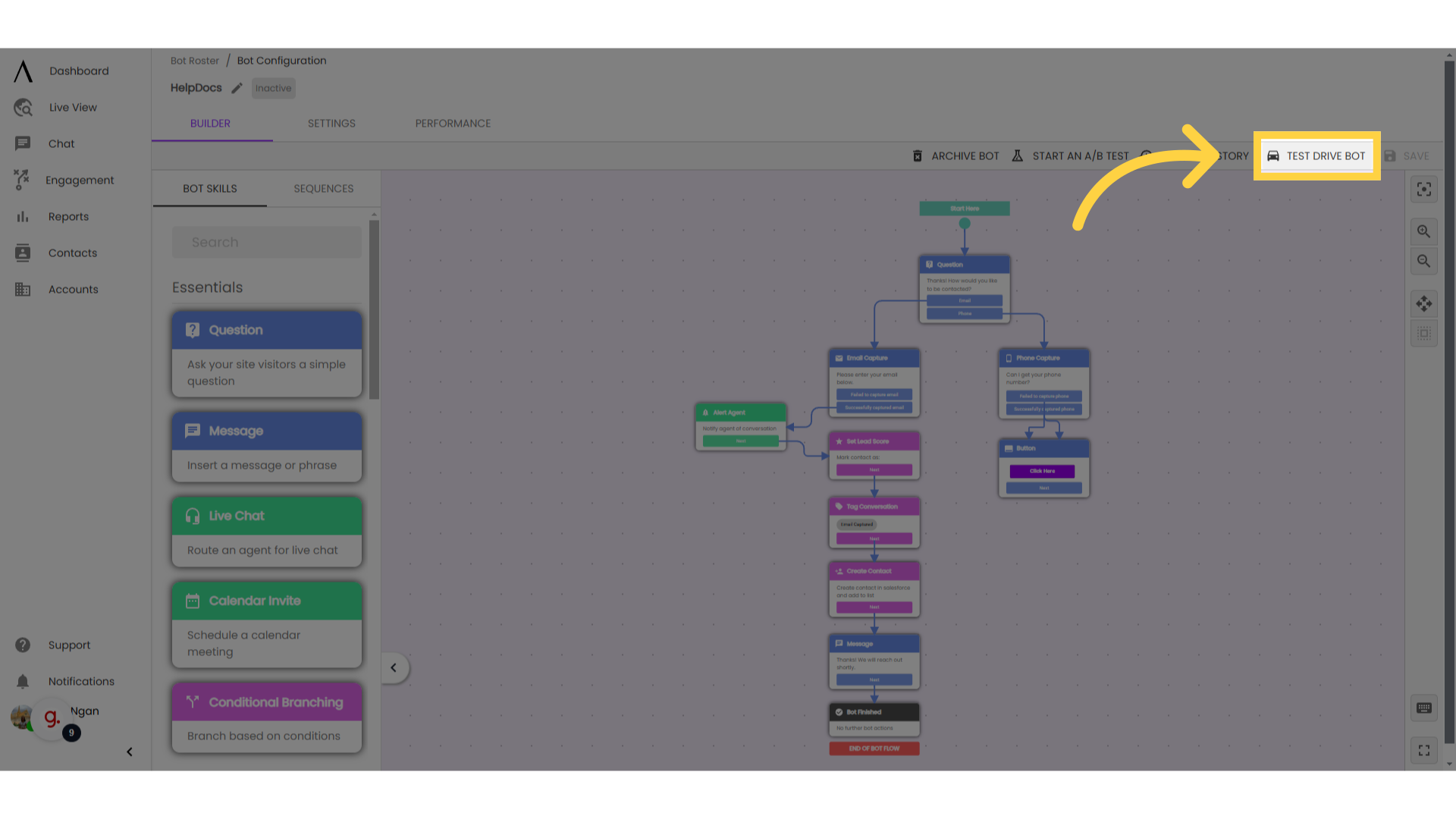Click the notification badge showing 9
This screenshot has width=1456, height=819.
coord(71,733)
